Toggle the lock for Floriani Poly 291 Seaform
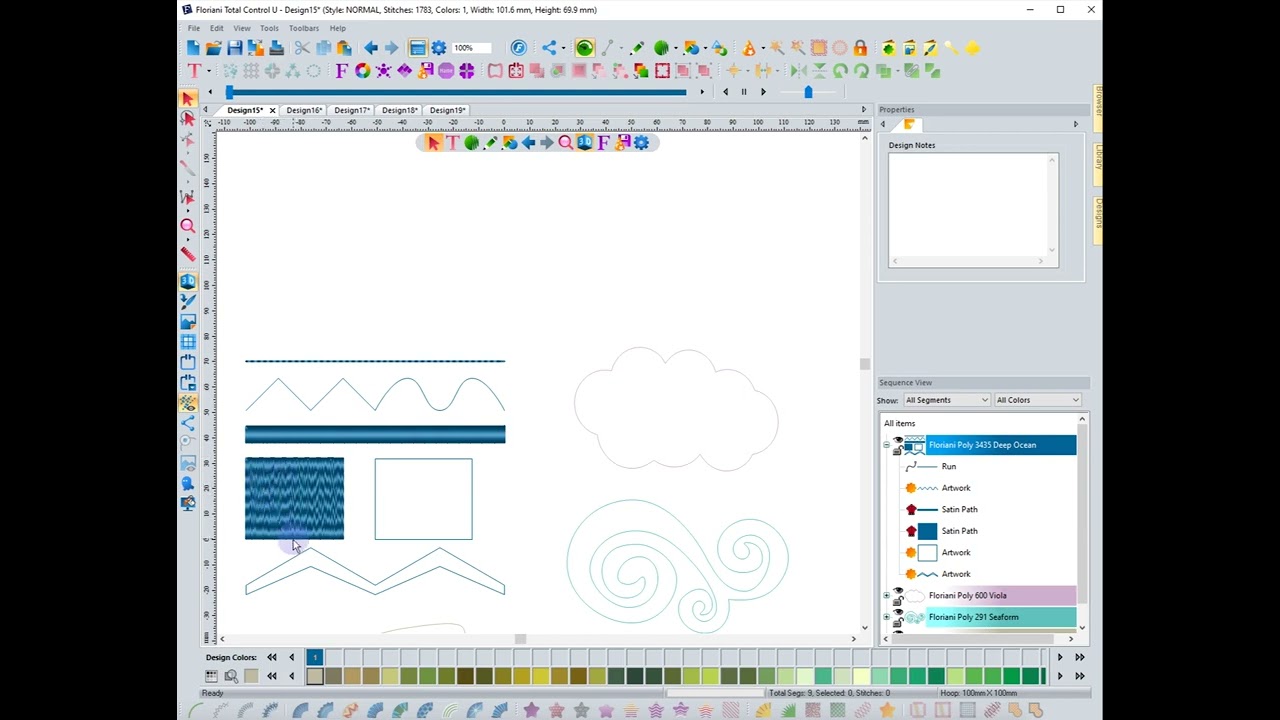Image resolution: width=1280 pixels, height=720 pixels. pyautogui.click(x=897, y=623)
